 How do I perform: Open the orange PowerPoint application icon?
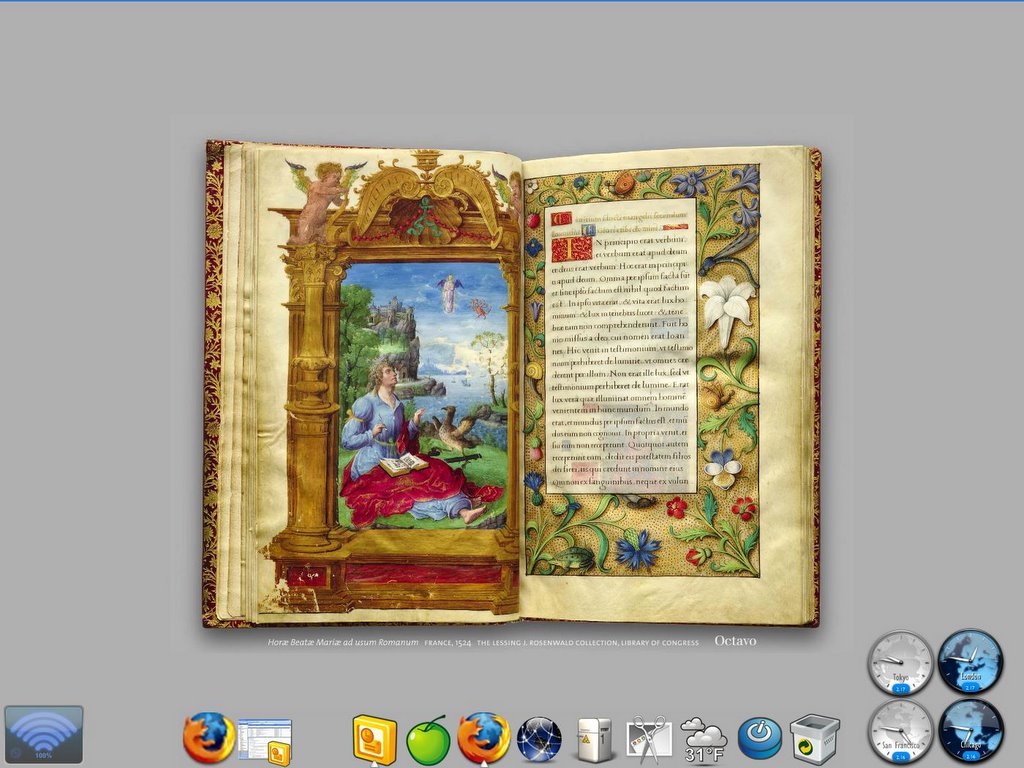374,740
